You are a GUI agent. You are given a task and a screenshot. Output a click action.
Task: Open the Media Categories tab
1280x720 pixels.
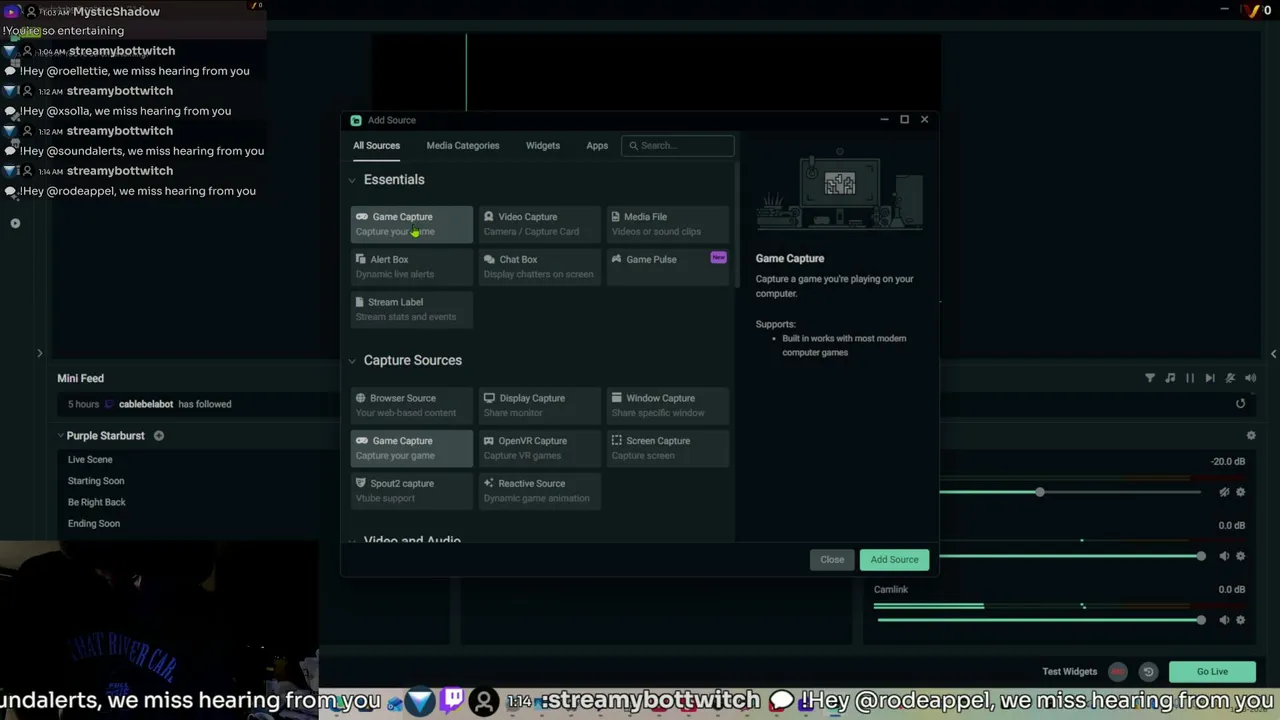[x=463, y=146]
